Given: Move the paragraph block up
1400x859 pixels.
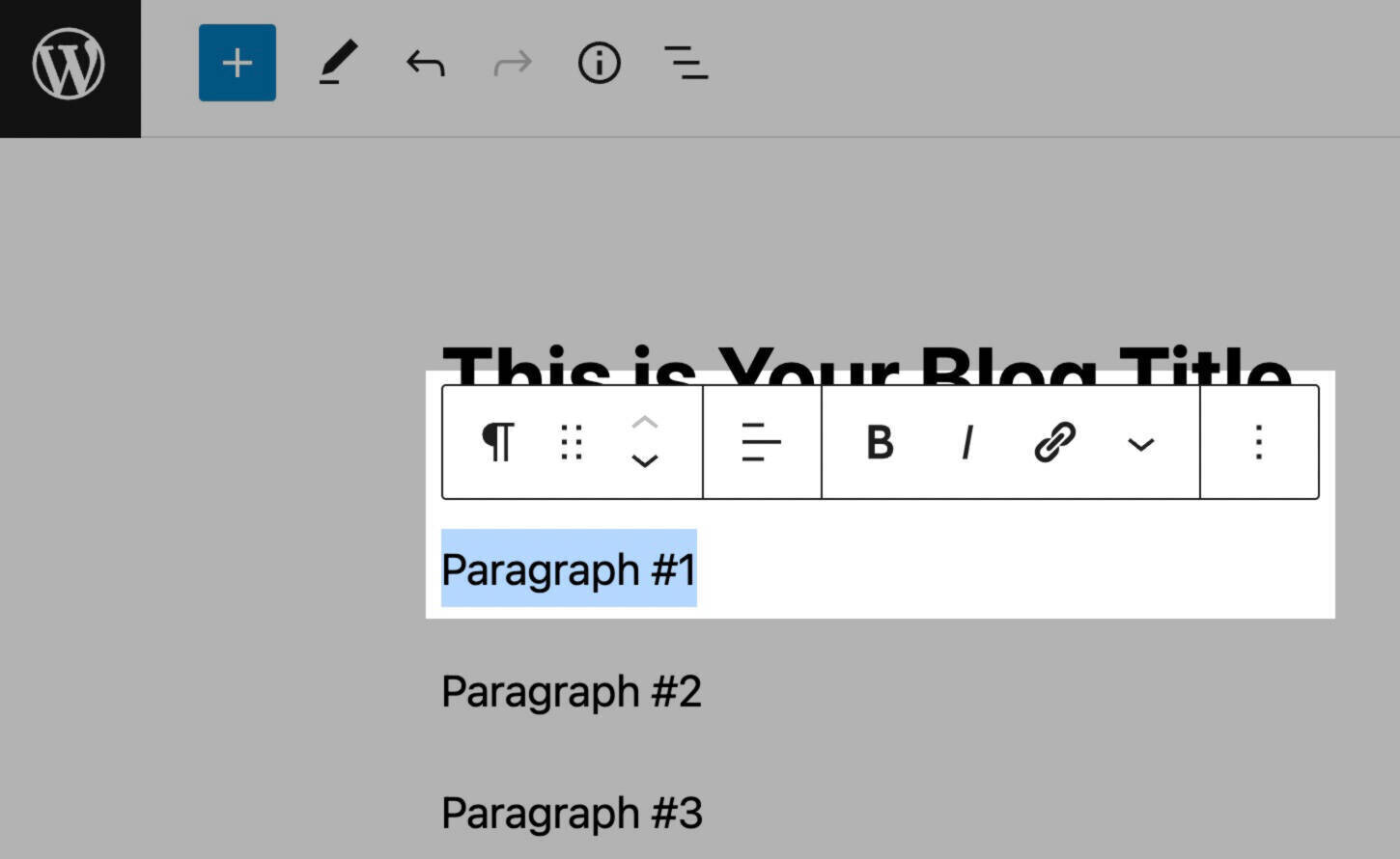Looking at the screenshot, I should [644, 422].
